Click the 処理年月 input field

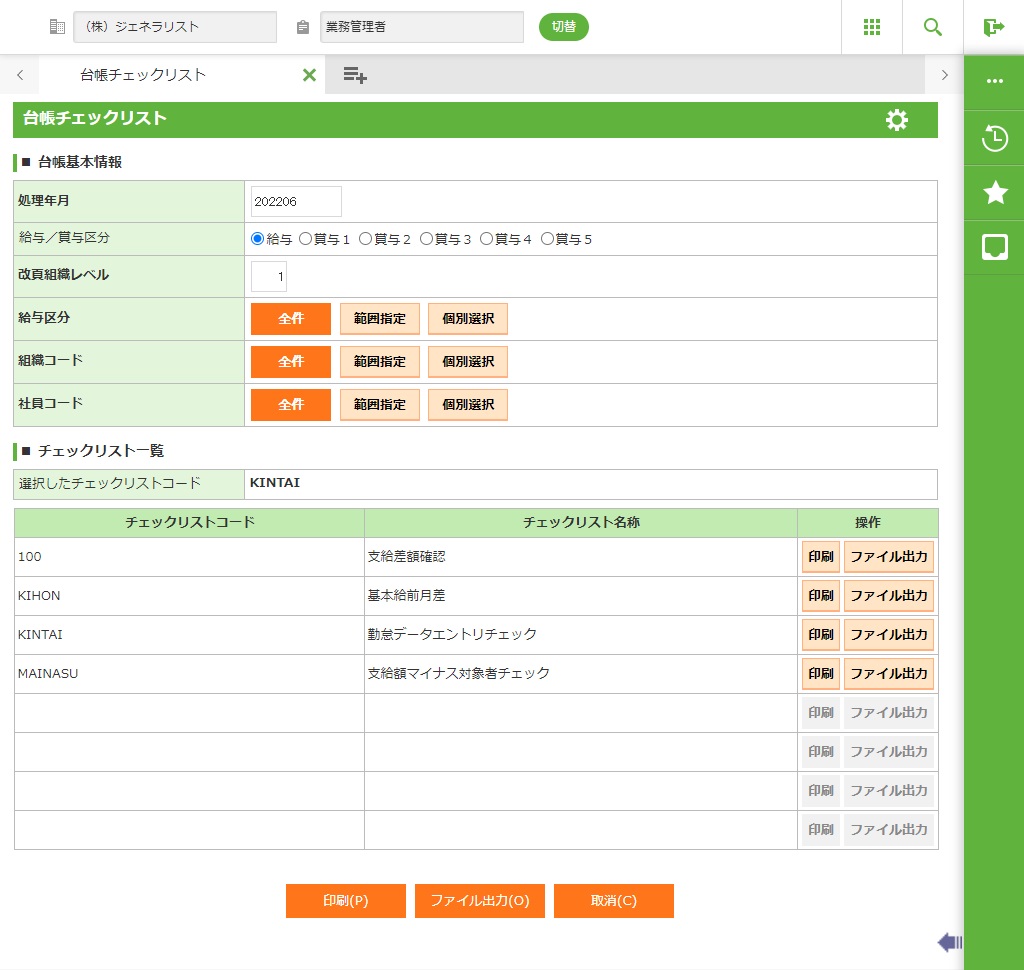296,202
